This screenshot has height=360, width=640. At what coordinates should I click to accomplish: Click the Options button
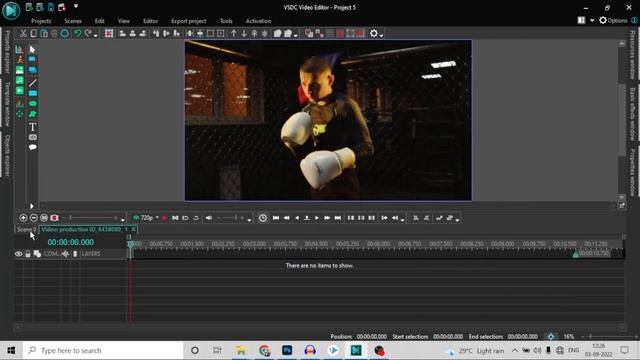(x=613, y=20)
